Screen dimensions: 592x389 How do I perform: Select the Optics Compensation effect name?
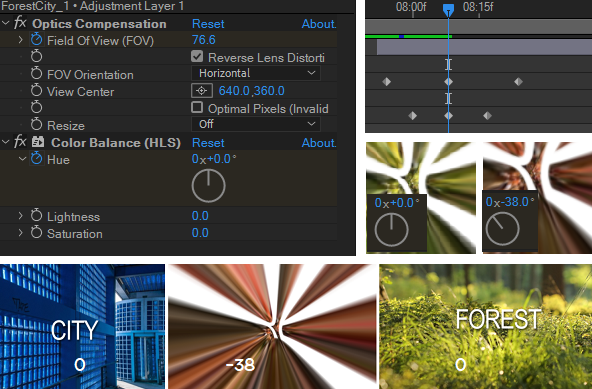(x=99, y=24)
